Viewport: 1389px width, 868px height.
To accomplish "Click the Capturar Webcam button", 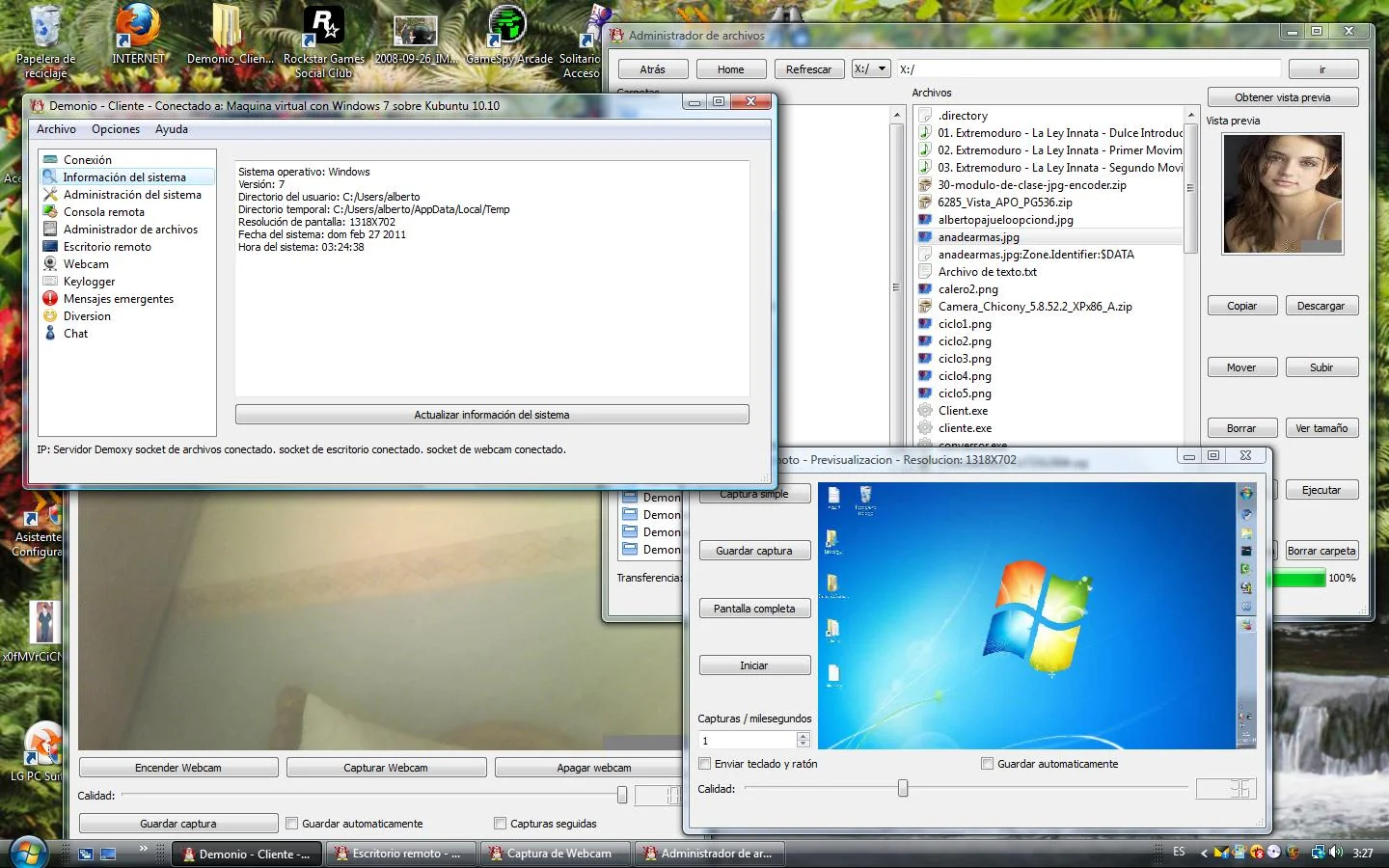I will [386, 768].
